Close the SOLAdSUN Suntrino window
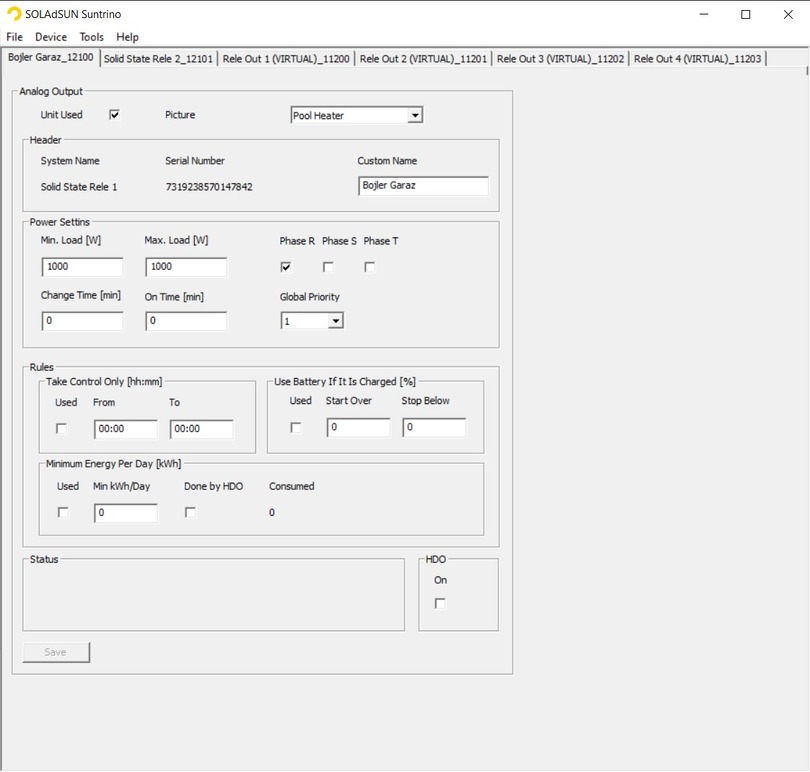The width and height of the screenshot is (810, 772). [x=788, y=14]
